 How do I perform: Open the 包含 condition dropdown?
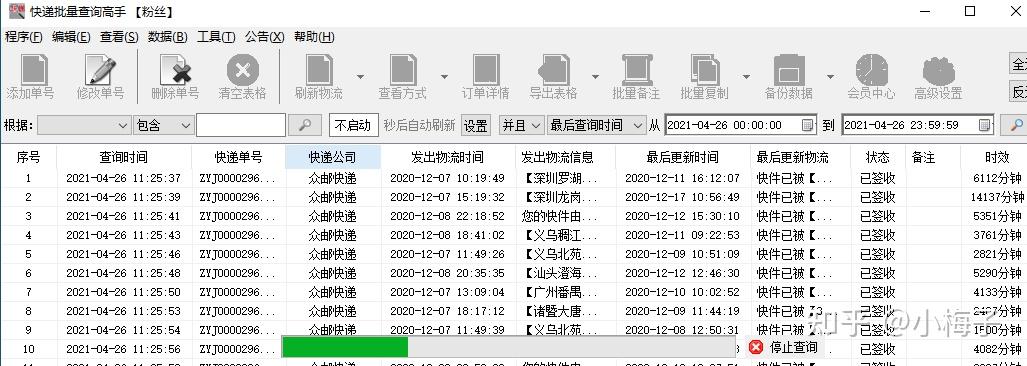click(x=163, y=124)
